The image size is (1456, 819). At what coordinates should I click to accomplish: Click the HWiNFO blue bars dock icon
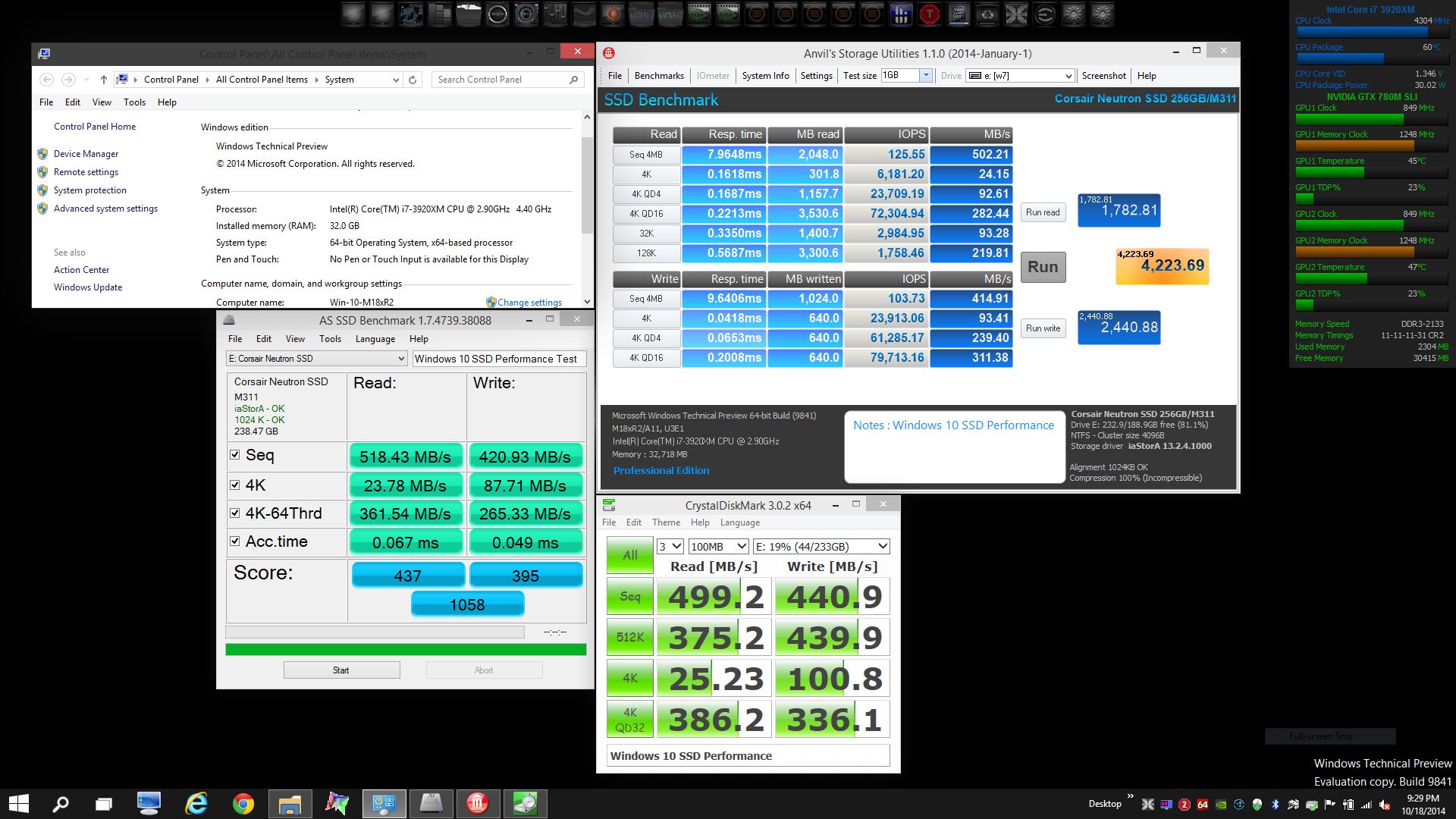[x=901, y=14]
